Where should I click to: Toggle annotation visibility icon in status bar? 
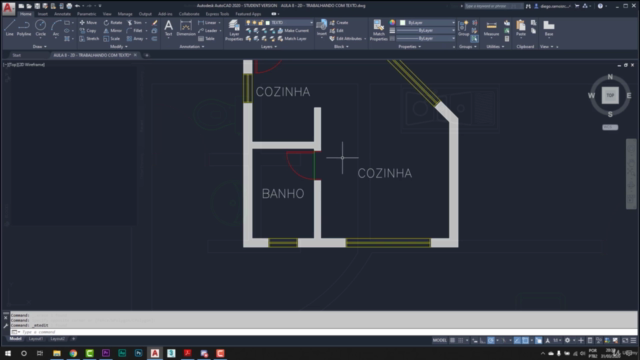[x=547, y=340]
